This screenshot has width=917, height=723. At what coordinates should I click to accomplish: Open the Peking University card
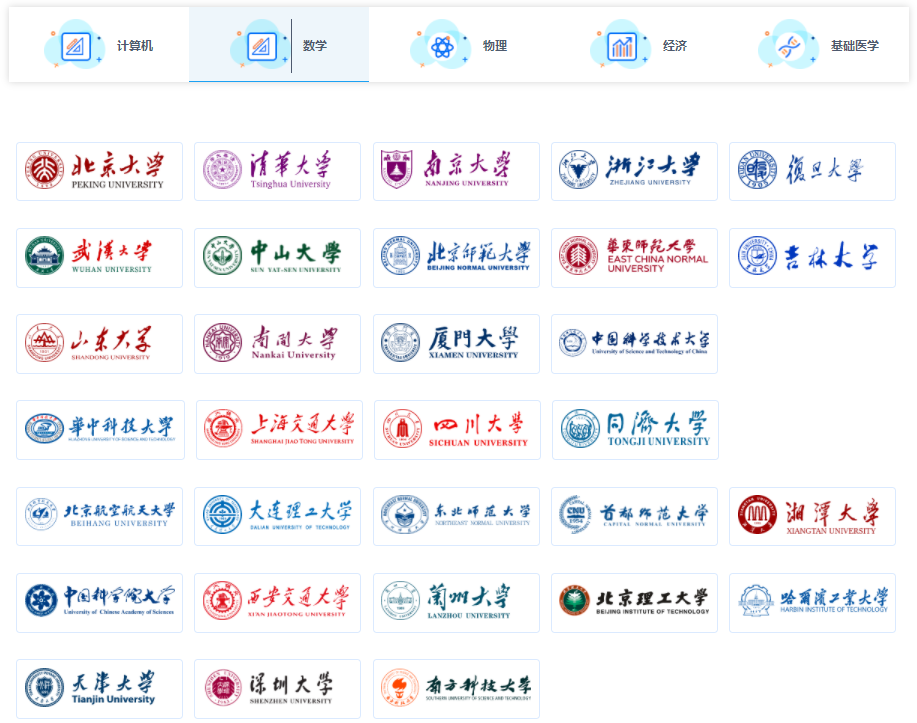coord(99,171)
